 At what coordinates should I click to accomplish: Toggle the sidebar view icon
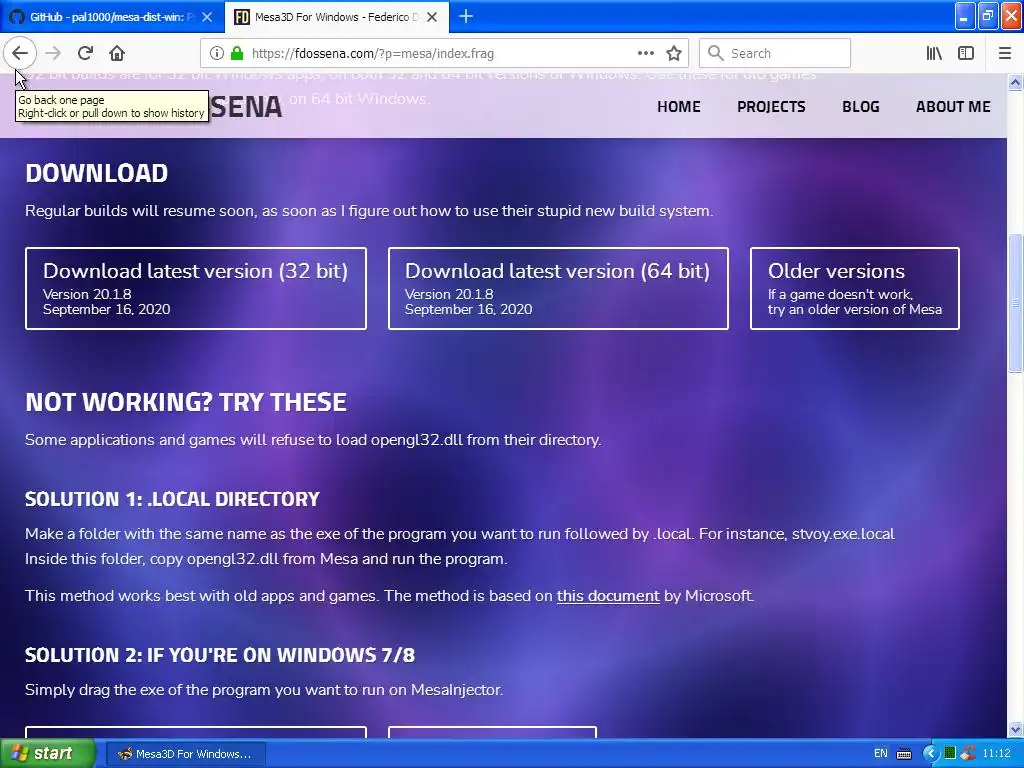coord(966,54)
